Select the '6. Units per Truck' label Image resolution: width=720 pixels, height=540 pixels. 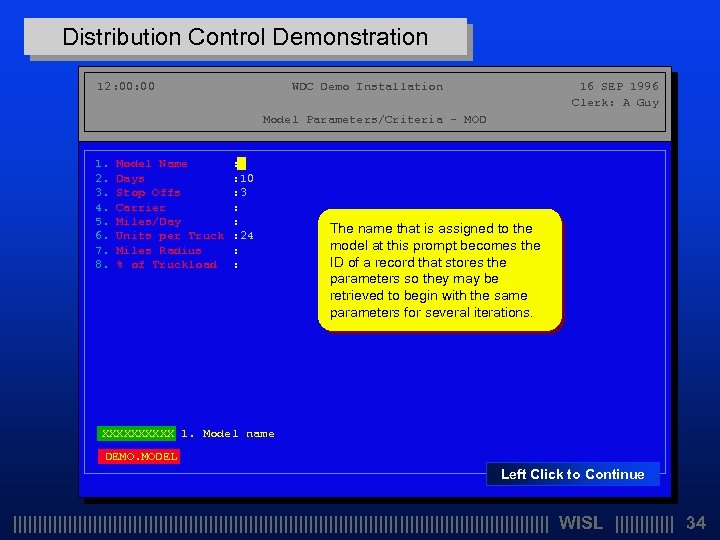160,236
